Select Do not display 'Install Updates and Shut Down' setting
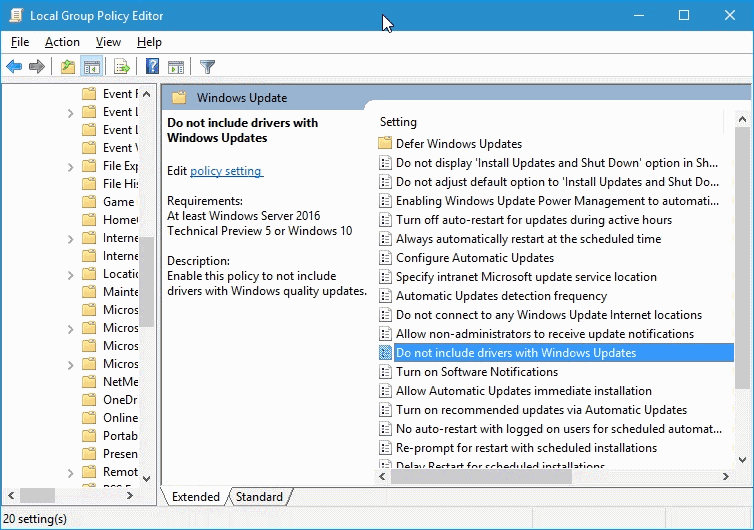 coord(557,163)
